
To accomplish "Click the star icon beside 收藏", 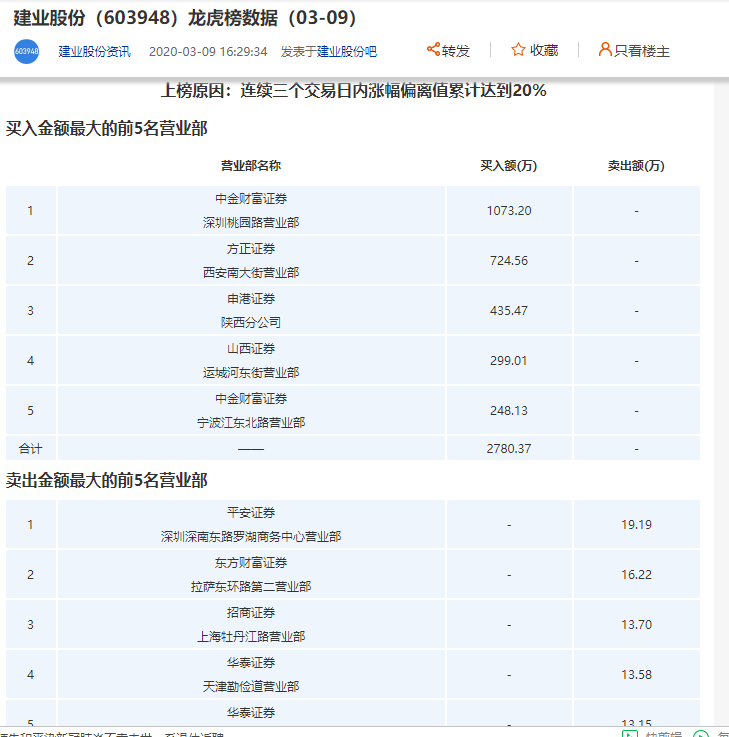I will point(518,49).
